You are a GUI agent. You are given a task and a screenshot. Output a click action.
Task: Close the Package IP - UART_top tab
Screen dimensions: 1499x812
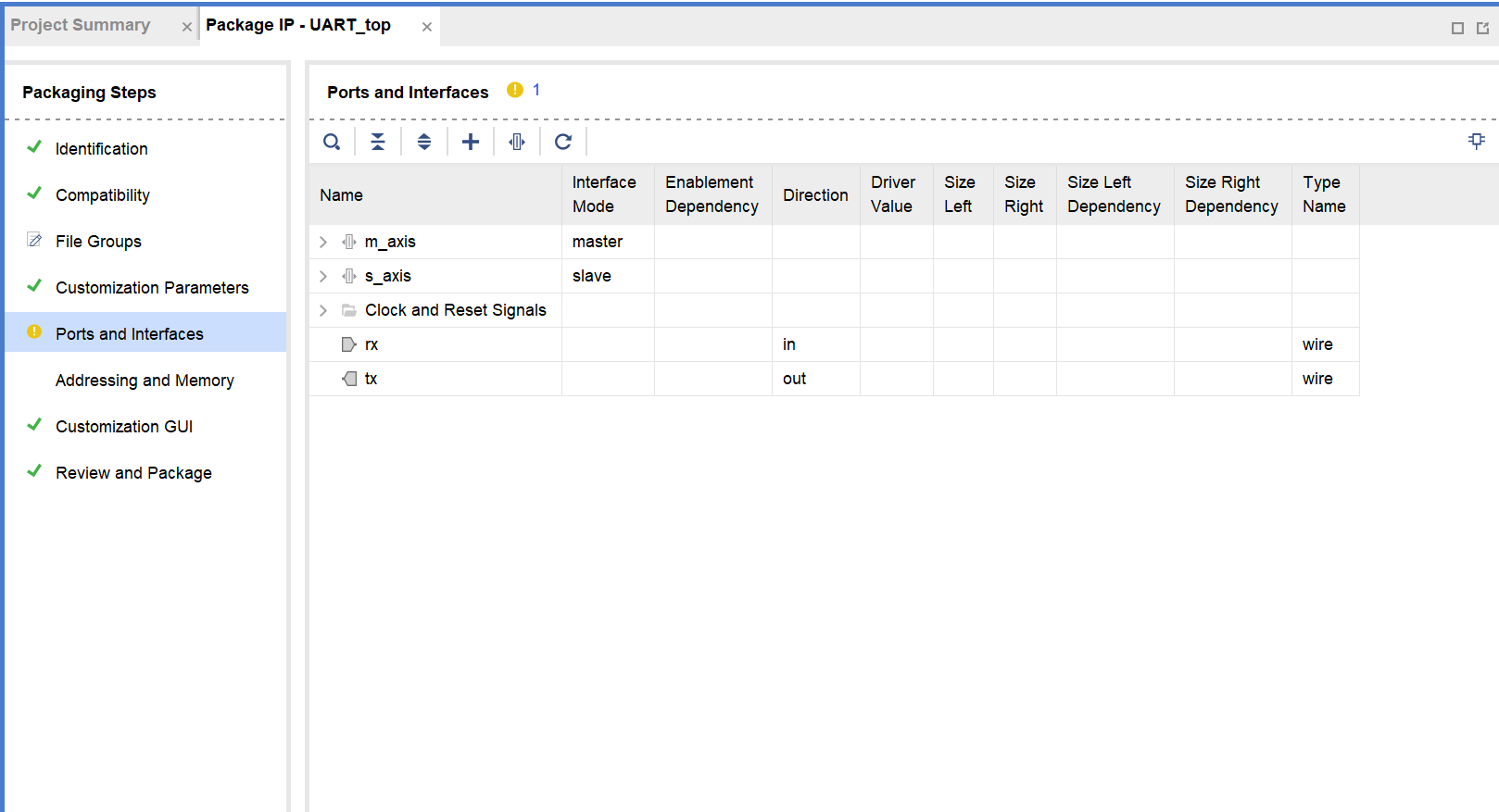pyautogui.click(x=427, y=27)
